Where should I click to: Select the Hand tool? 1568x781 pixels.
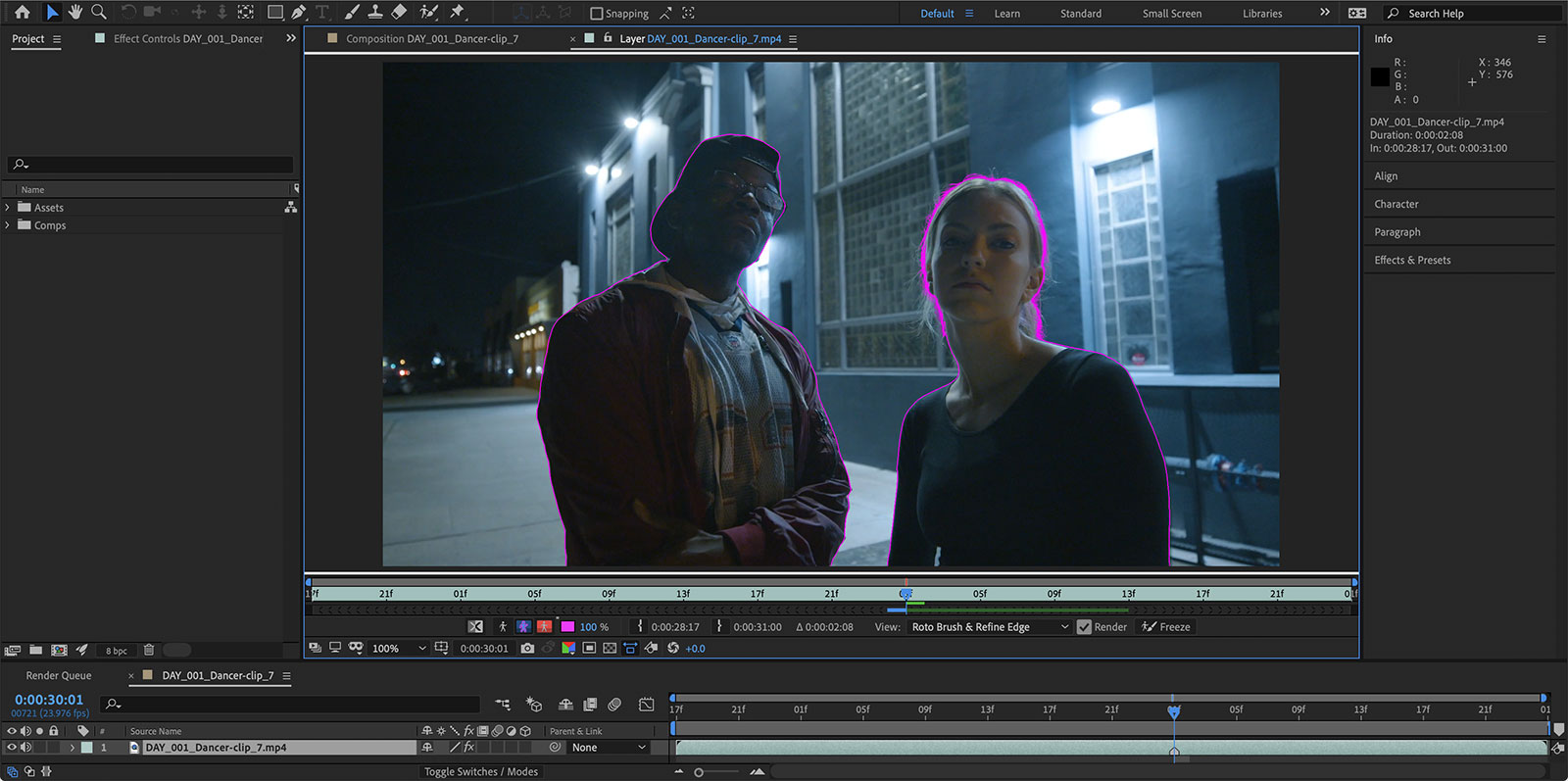pyautogui.click(x=75, y=13)
